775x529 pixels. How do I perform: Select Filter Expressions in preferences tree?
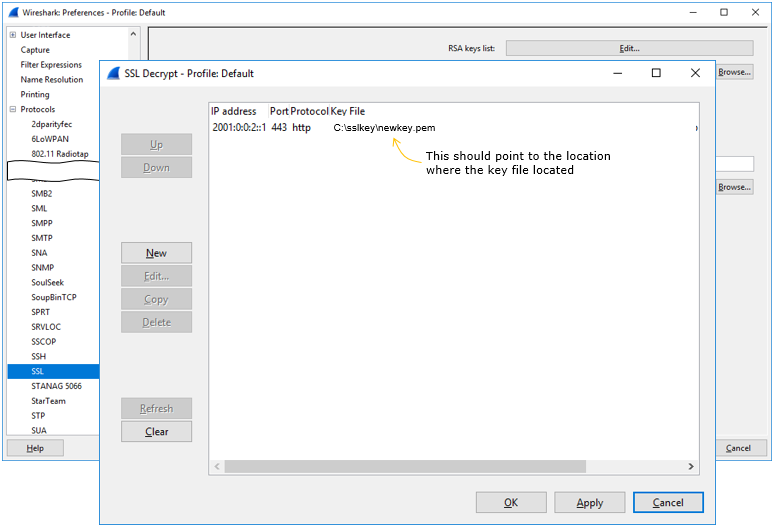[x=51, y=65]
